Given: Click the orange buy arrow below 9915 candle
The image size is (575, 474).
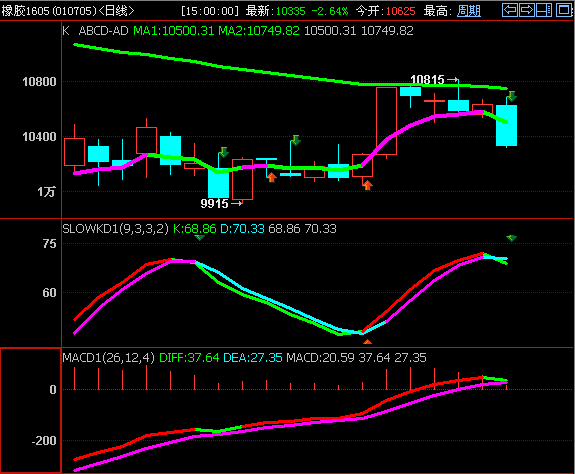Looking at the screenshot, I should click(x=271, y=177).
